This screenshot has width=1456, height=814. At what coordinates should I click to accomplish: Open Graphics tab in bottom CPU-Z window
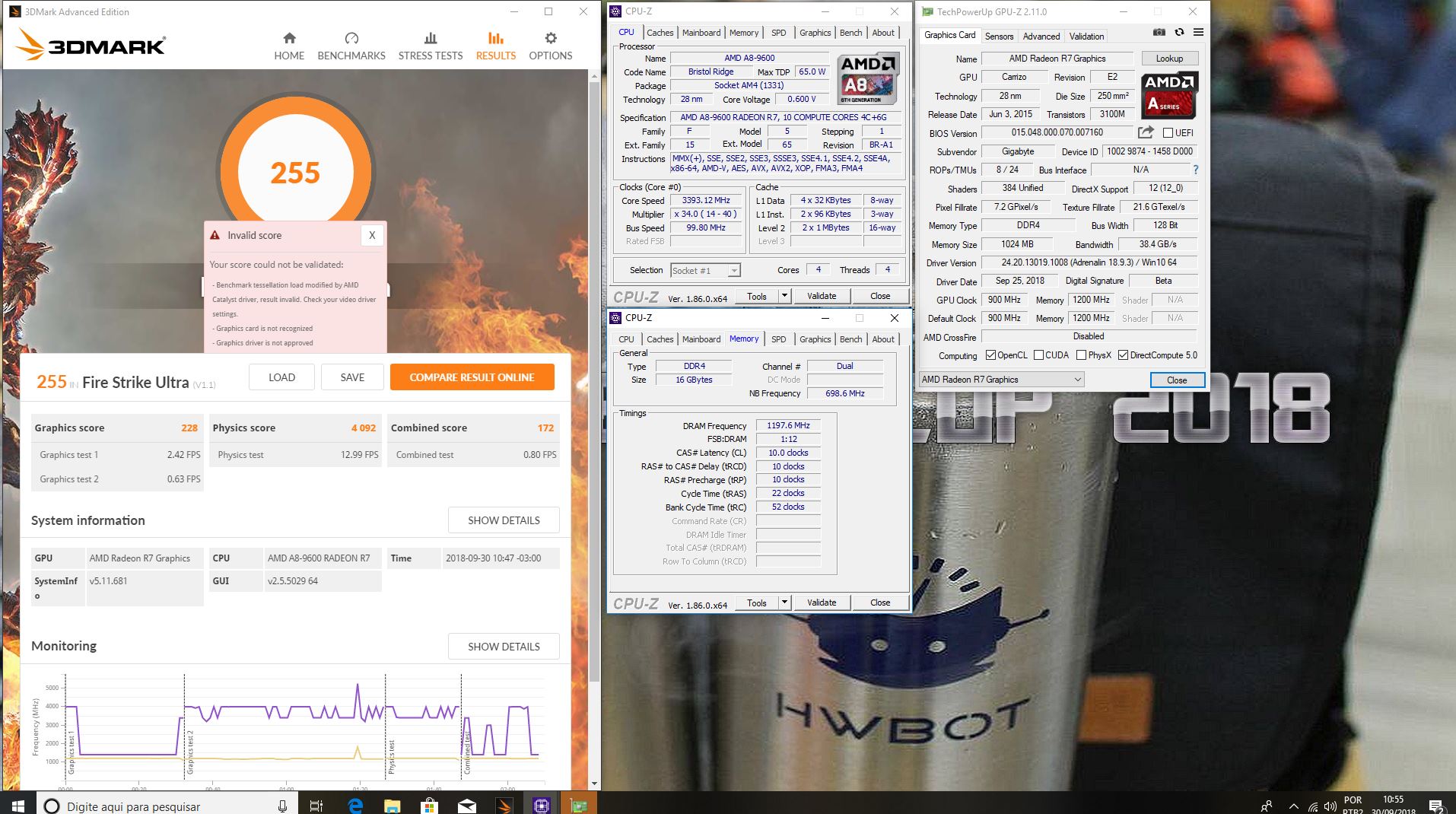click(815, 339)
